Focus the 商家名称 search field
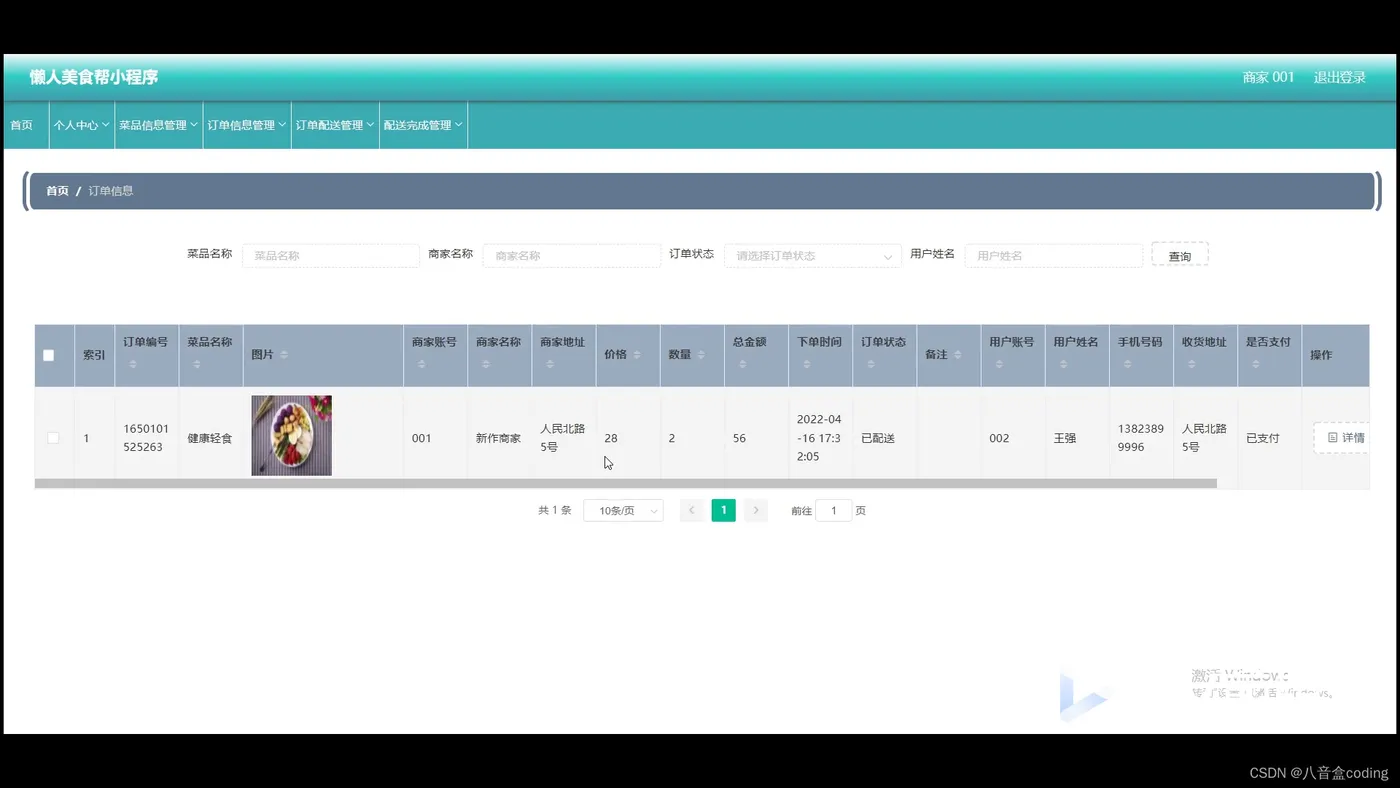1400x788 pixels. point(572,256)
